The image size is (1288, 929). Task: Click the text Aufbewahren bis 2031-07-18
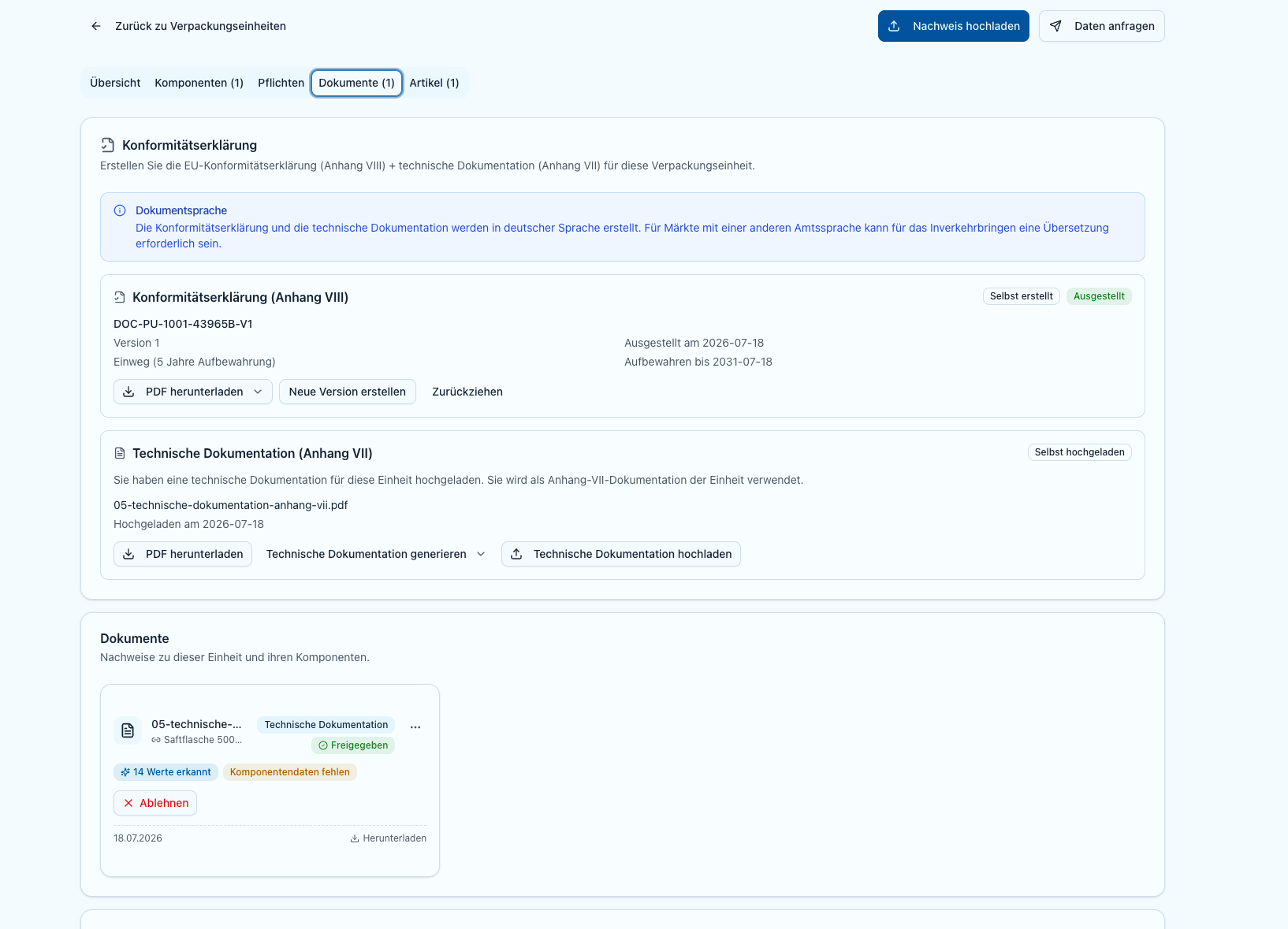click(x=698, y=362)
